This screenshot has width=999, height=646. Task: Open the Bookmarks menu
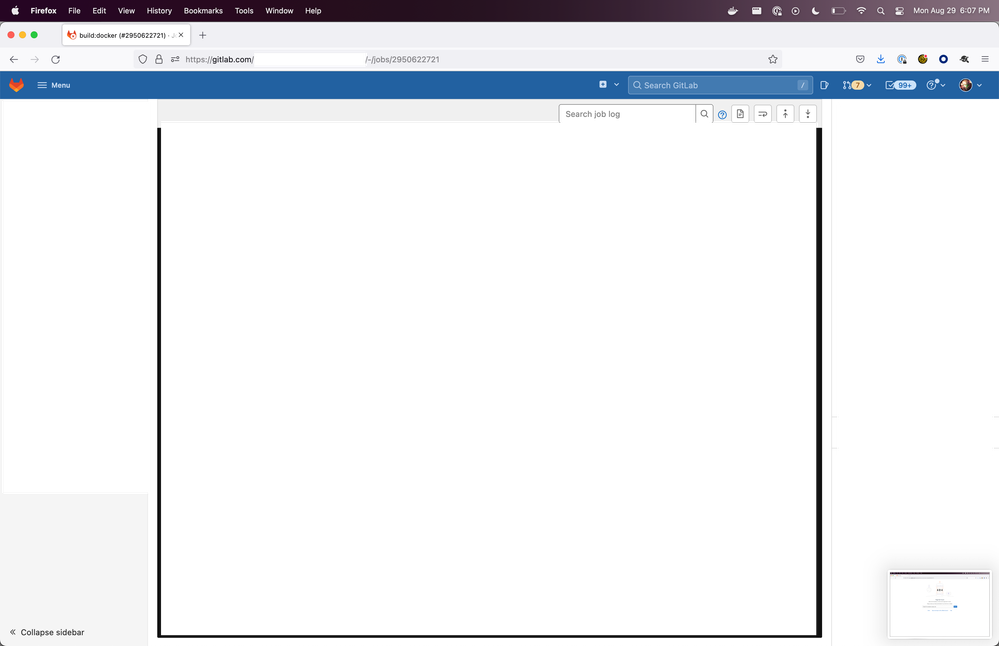[x=203, y=11]
